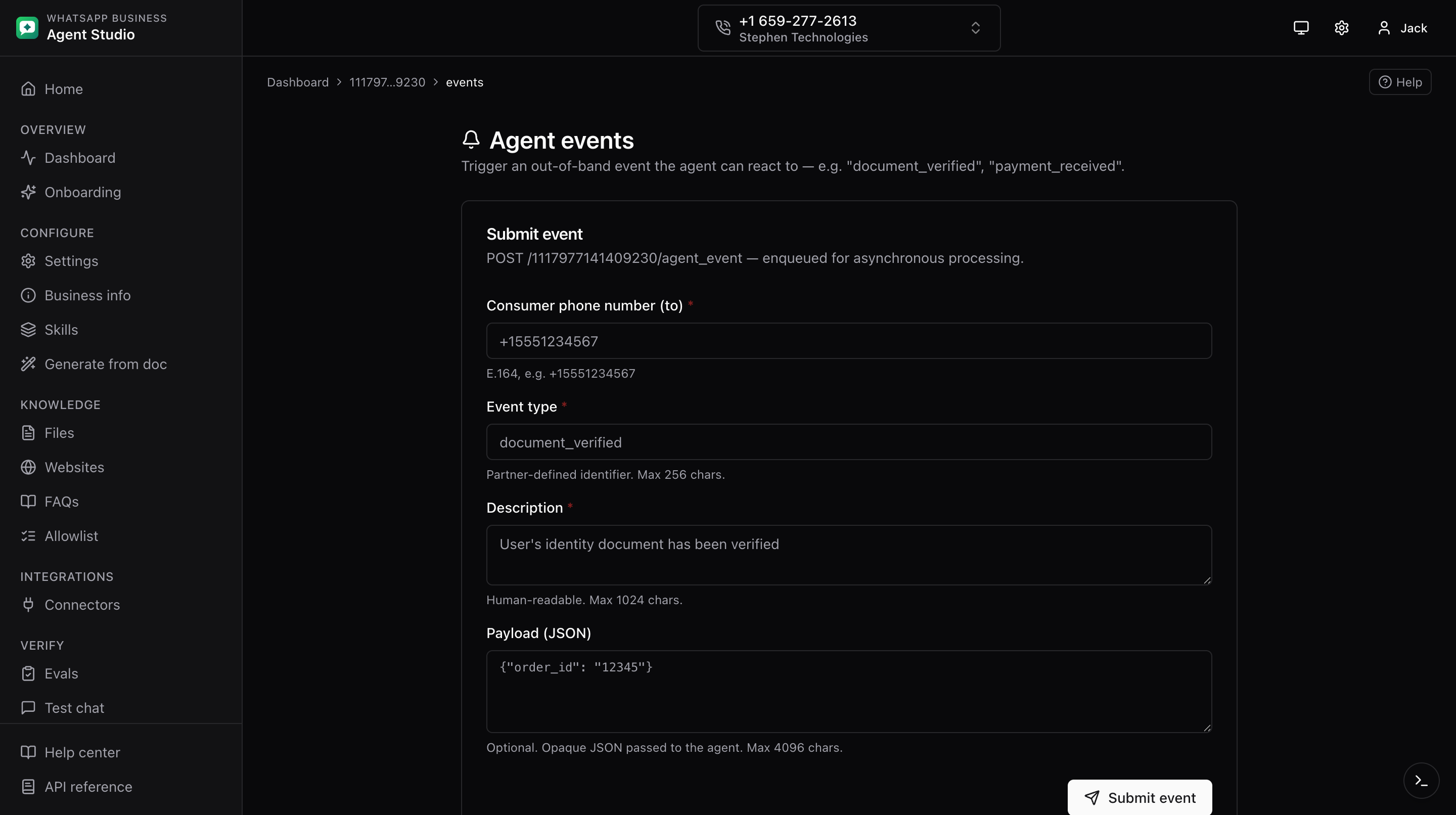The height and width of the screenshot is (815, 1456).
Task: Focus the Description text area
Action: [849, 555]
